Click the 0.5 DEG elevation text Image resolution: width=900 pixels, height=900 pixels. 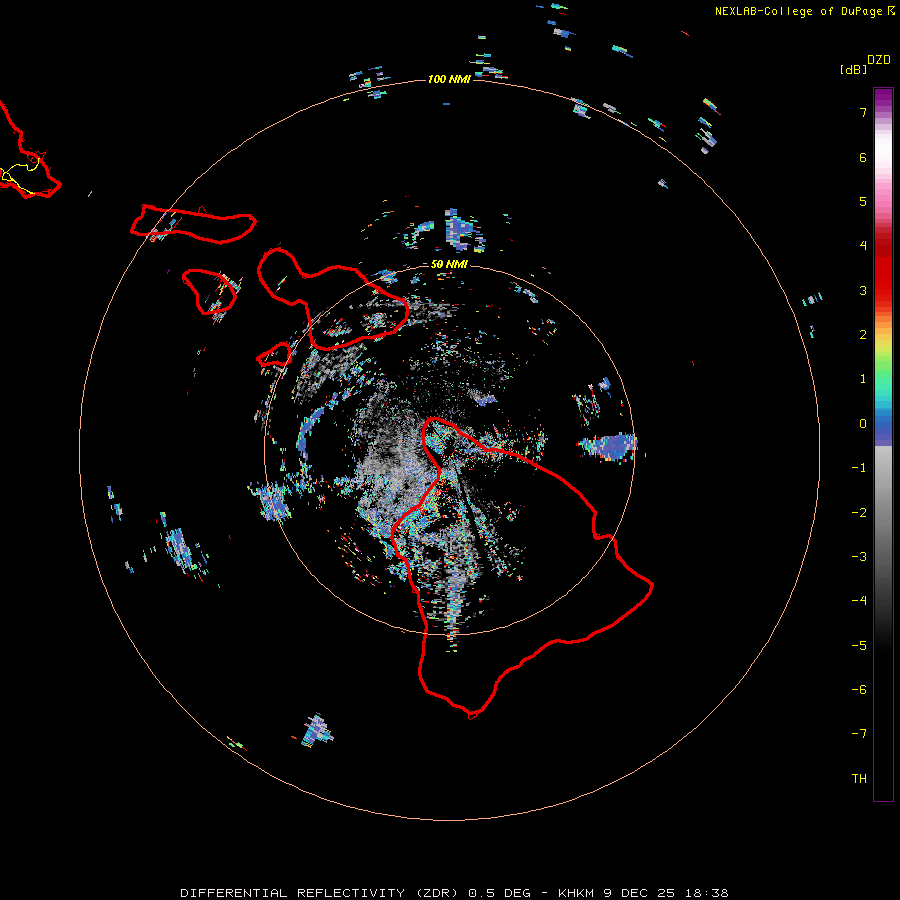[500, 893]
